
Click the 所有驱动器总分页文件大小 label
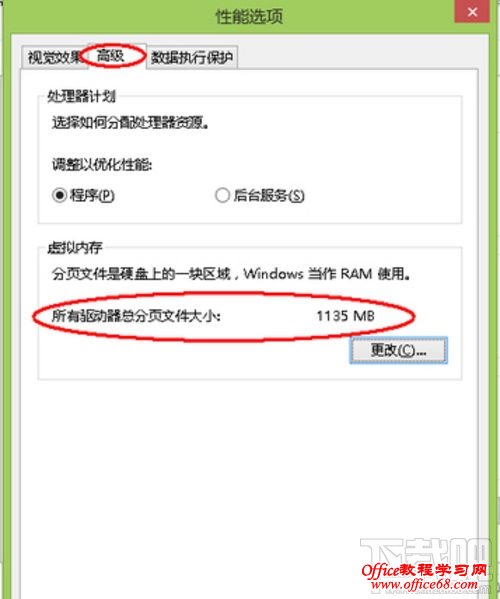point(136,316)
